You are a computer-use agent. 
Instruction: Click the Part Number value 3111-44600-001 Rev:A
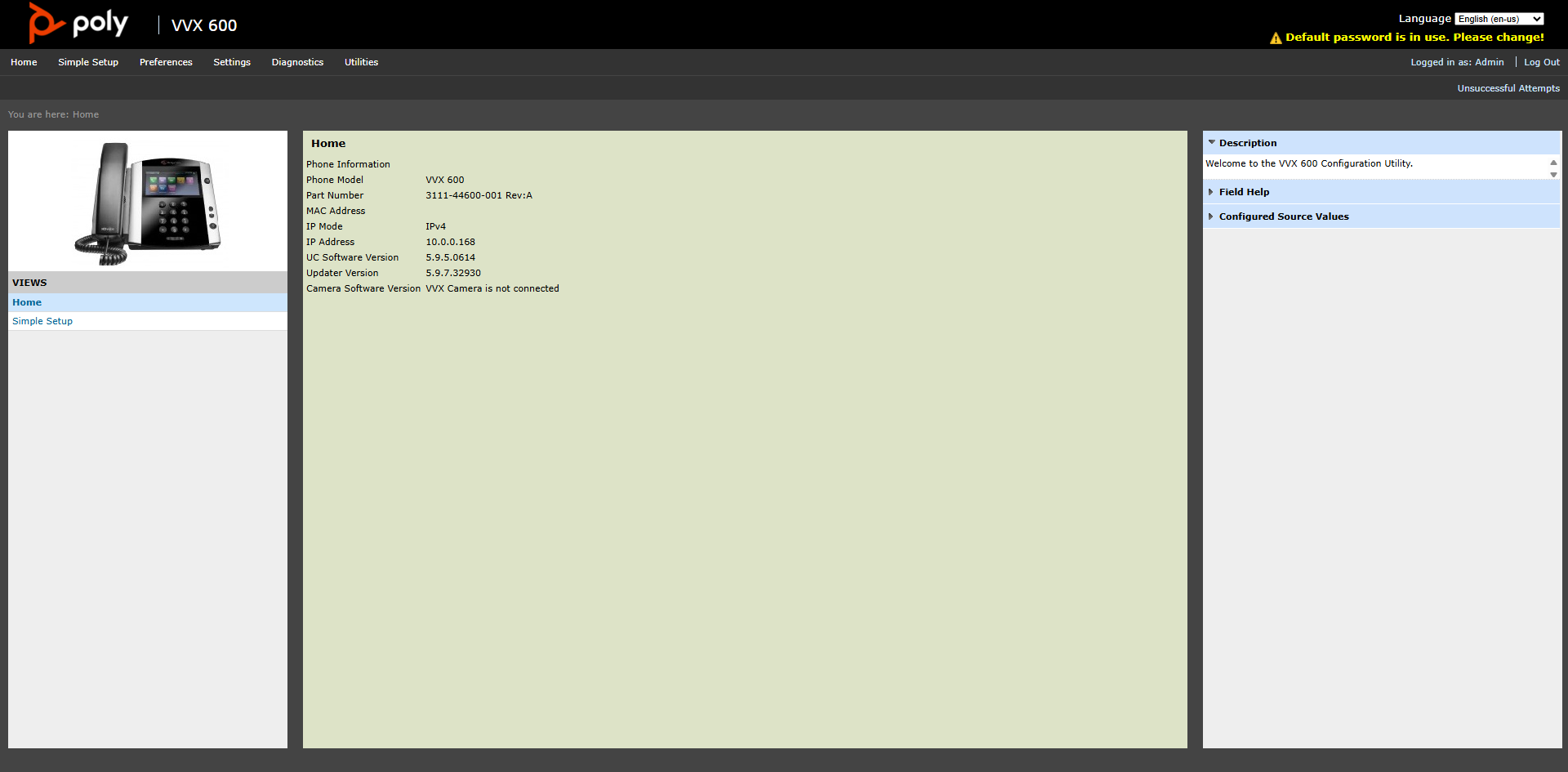click(479, 195)
